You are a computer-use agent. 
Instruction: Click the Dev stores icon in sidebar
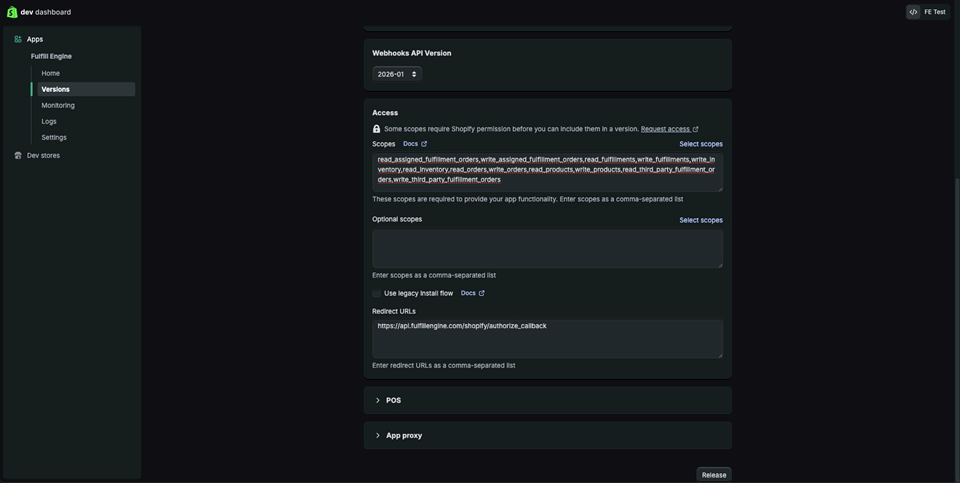pyautogui.click(x=18, y=155)
